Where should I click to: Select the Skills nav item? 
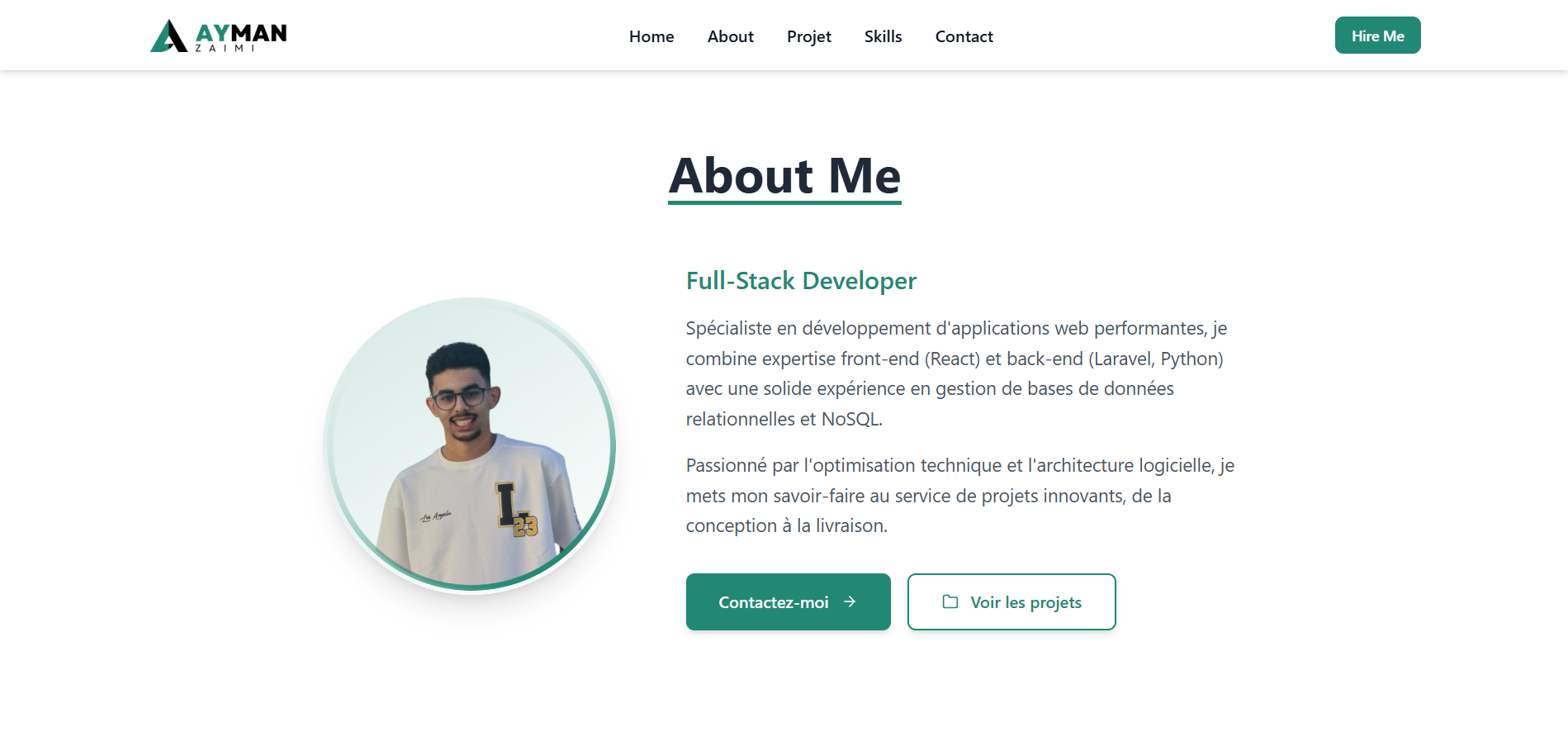pyautogui.click(x=883, y=36)
